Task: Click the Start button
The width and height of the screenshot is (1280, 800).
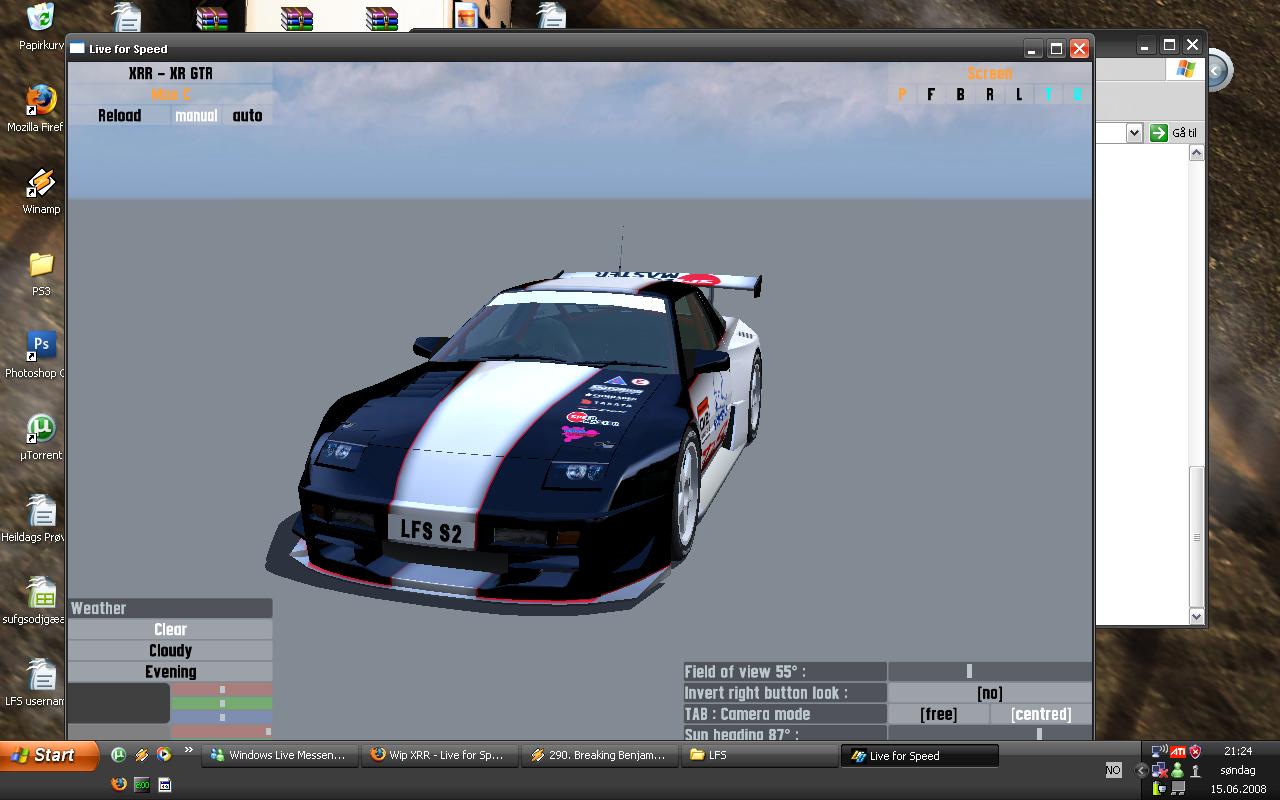Action: [50, 755]
